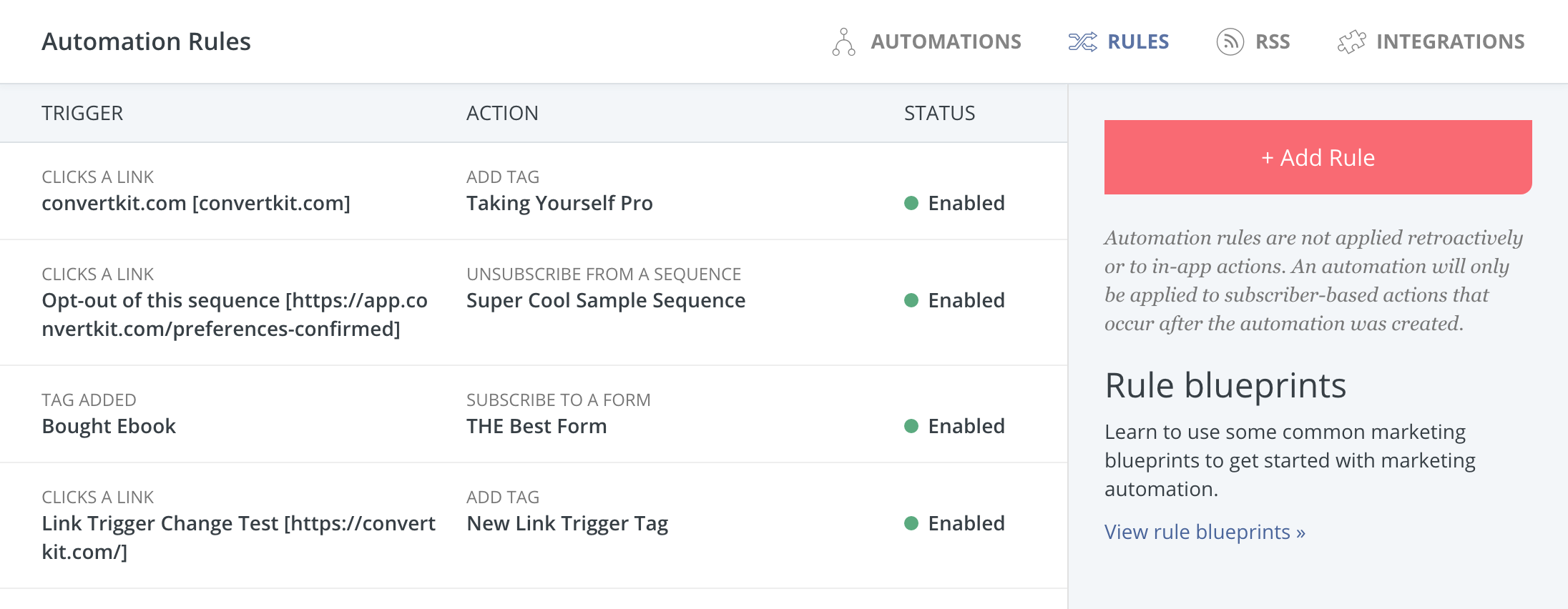Click the Automations node icon

point(843,42)
